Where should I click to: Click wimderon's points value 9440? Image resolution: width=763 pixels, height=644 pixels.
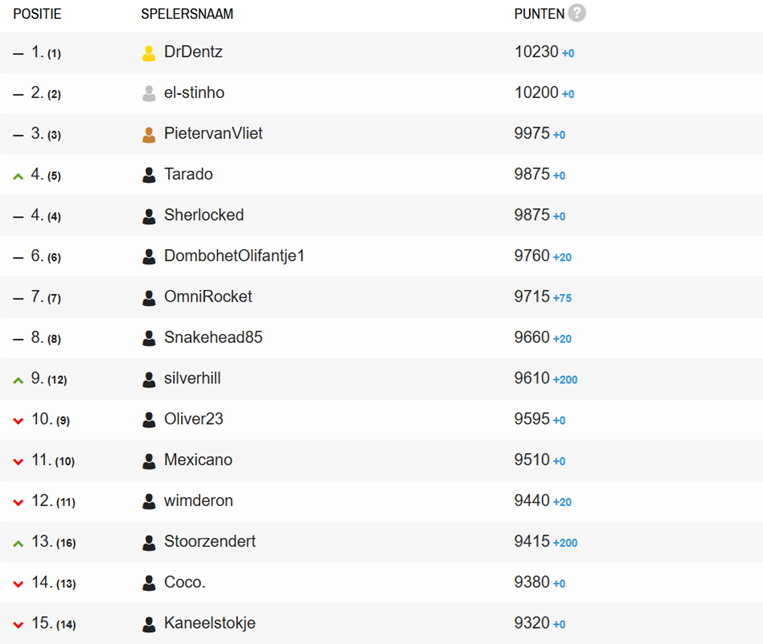tap(532, 500)
